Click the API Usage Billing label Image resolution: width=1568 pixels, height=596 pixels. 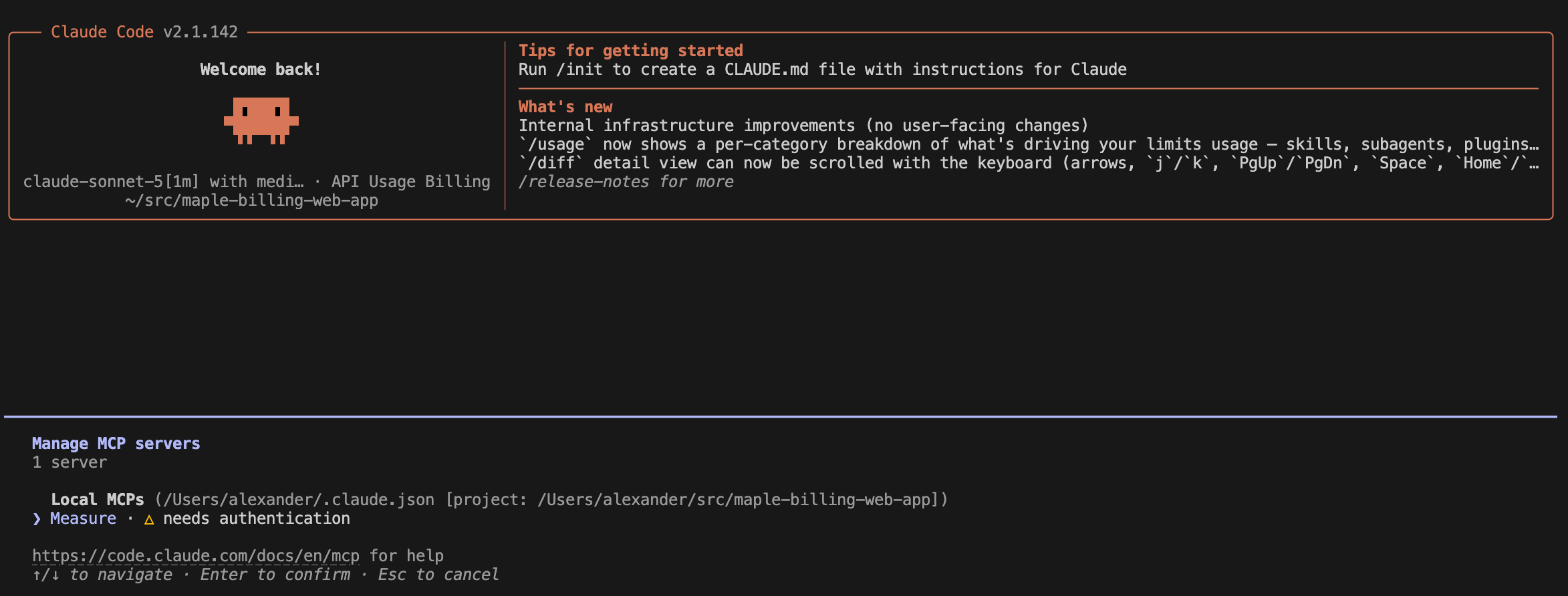coord(411,182)
